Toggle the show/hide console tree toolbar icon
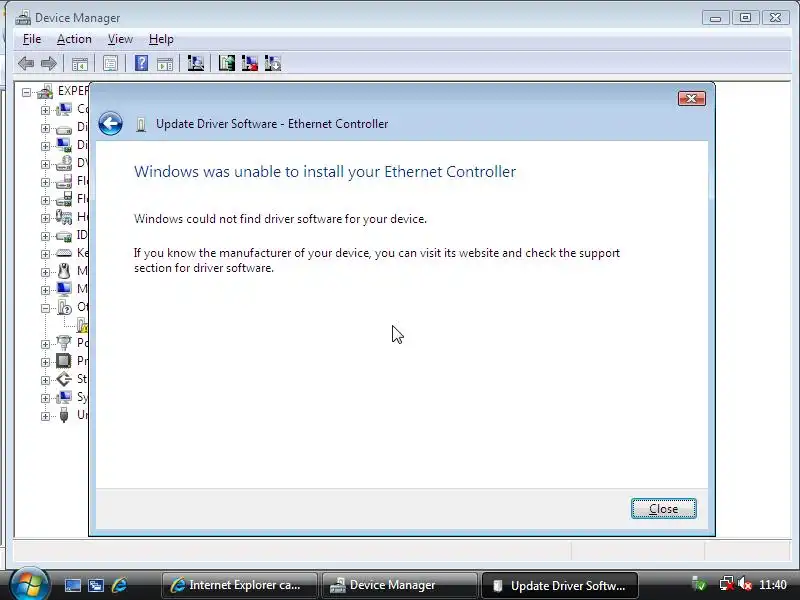Viewport: 800px width, 600px height. click(x=80, y=64)
